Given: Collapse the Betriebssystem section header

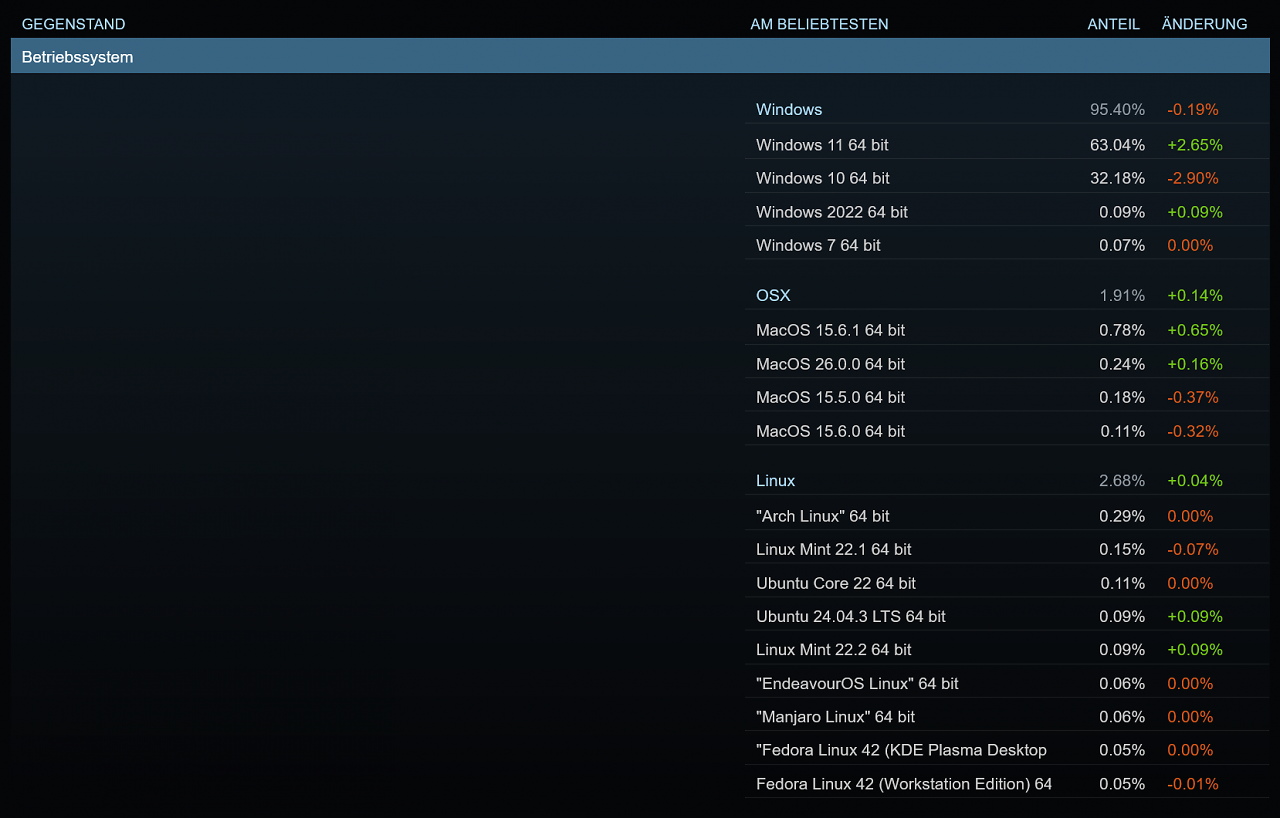Looking at the screenshot, I should tap(640, 57).
